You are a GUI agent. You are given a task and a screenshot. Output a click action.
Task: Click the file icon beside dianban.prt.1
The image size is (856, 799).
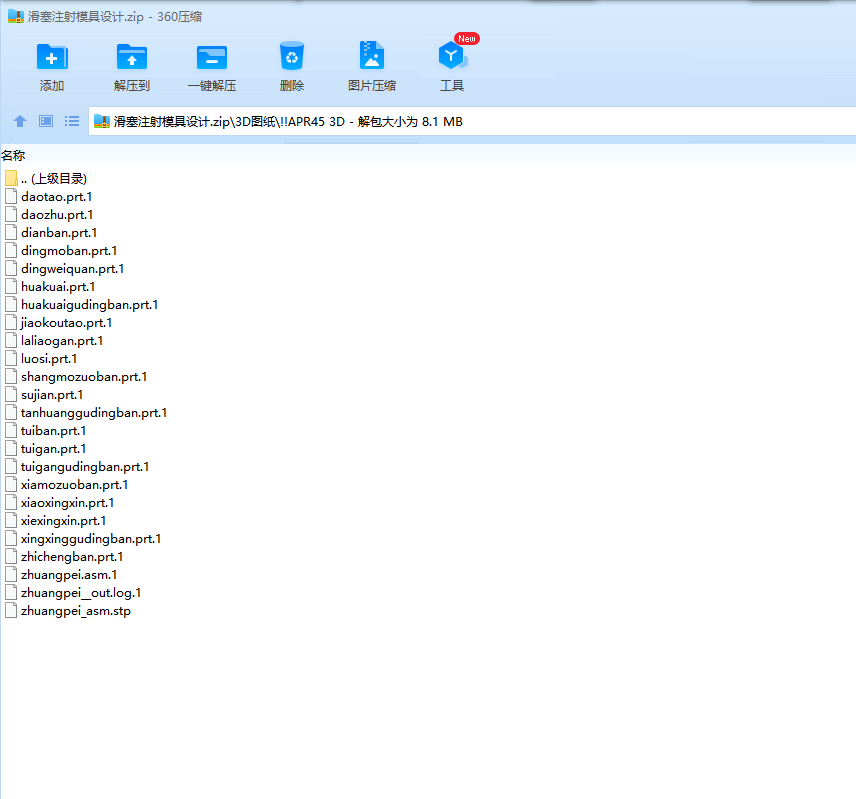point(11,232)
